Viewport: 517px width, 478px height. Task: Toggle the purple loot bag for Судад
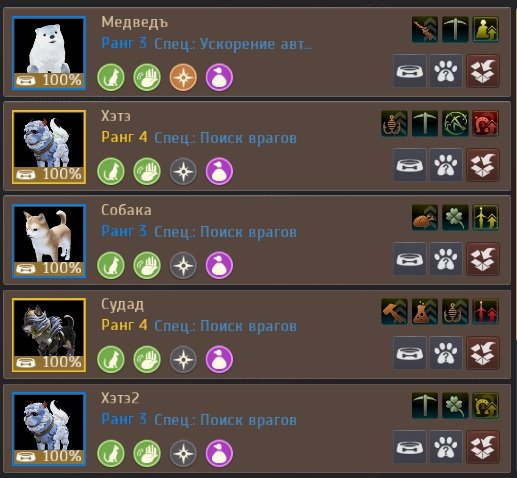[x=219, y=359]
